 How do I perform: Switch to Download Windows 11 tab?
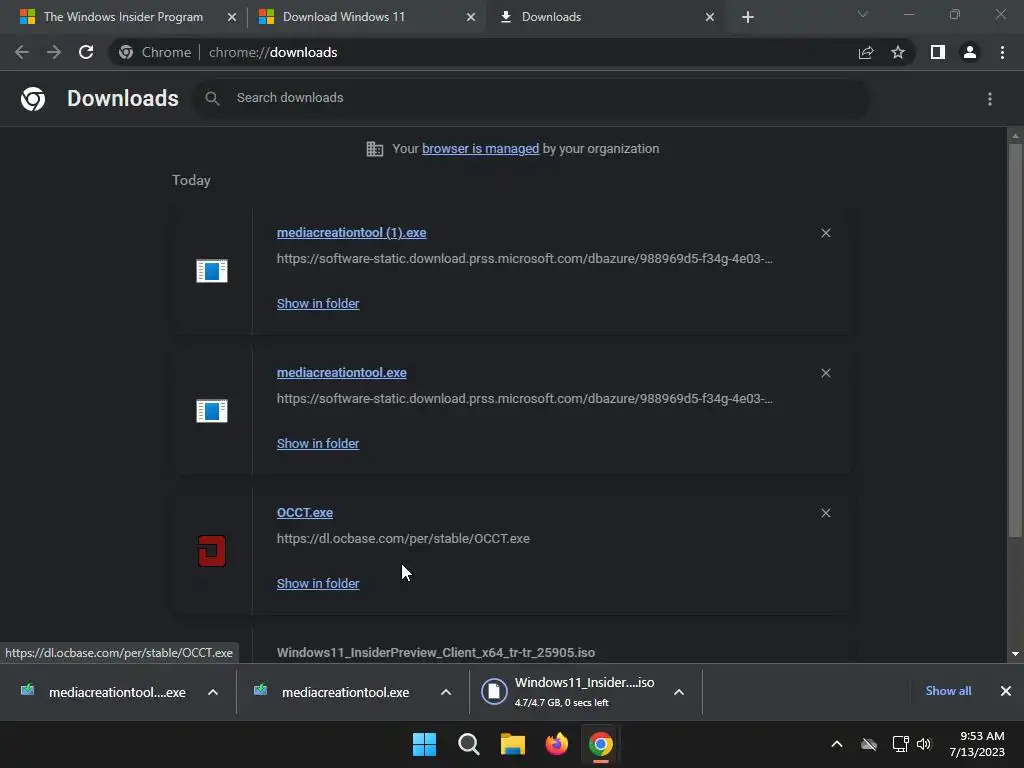click(344, 17)
